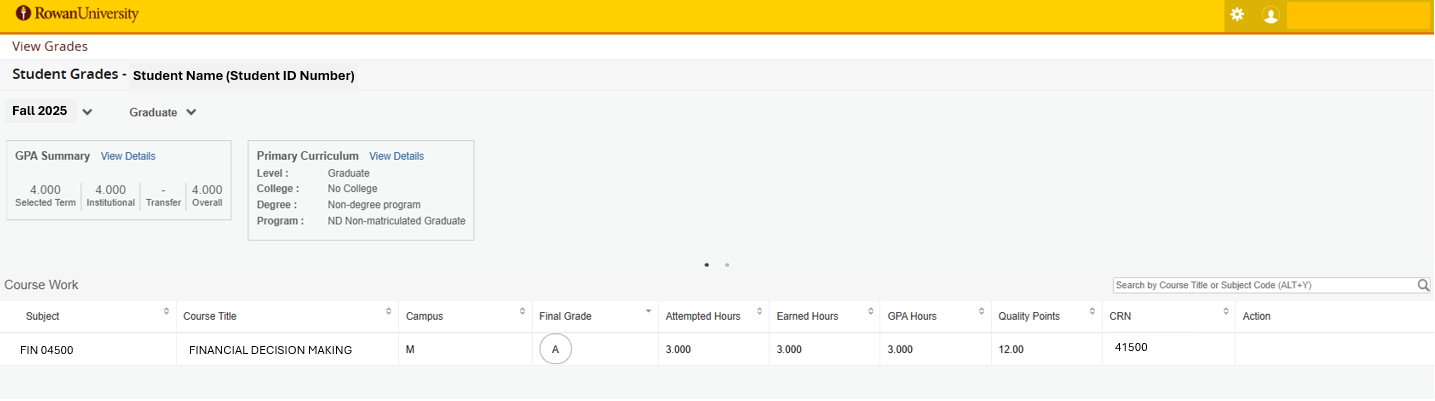The image size is (1435, 401).
Task: Click the View Grades page title
Action: (50, 46)
